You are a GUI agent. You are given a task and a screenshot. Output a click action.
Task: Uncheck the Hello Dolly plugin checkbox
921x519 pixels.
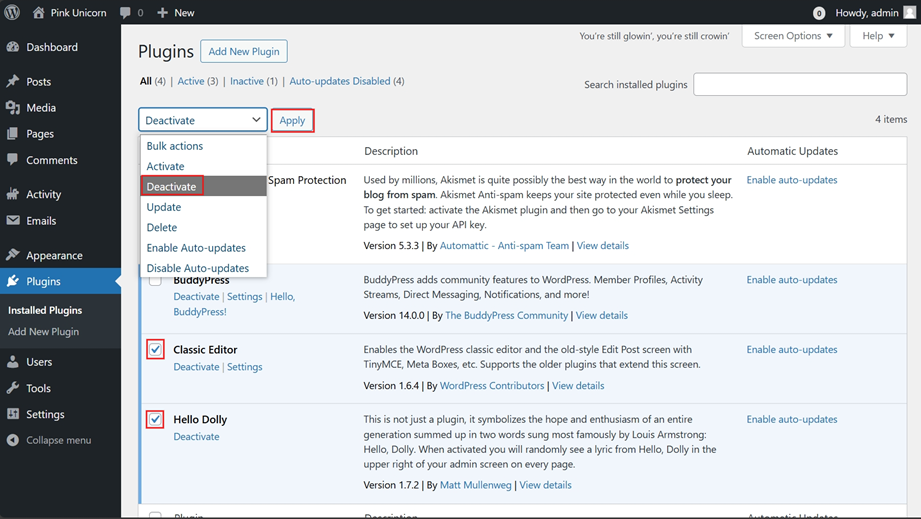point(155,419)
